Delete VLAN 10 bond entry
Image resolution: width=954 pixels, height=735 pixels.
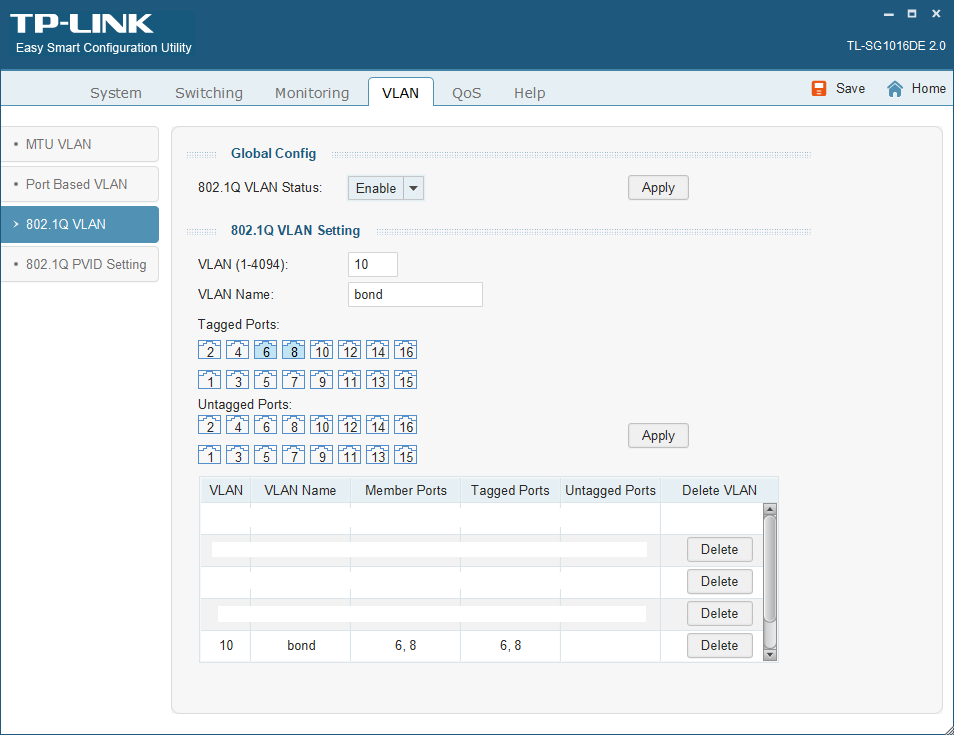(x=720, y=646)
